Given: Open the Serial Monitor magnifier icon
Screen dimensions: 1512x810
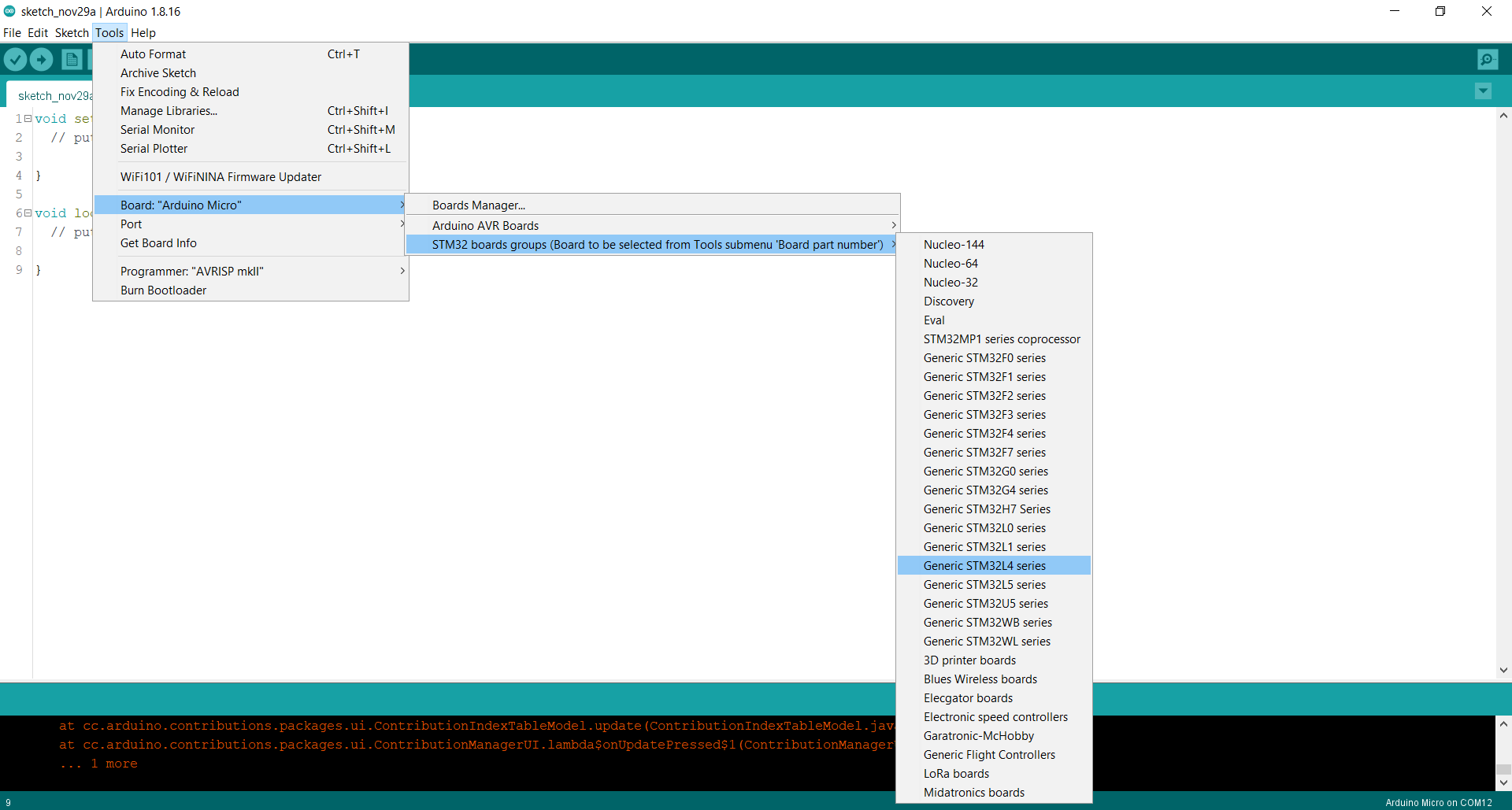Looking at the screenshot, I should coord(1488,59).
